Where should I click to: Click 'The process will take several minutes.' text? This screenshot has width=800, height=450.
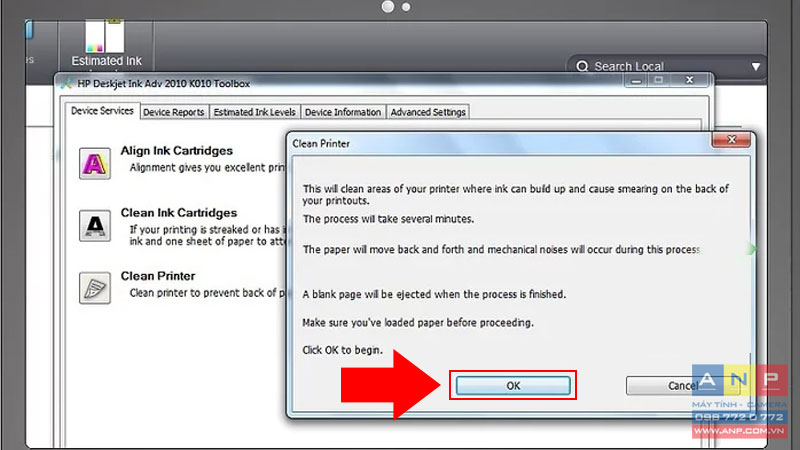(x=388, y=219)
